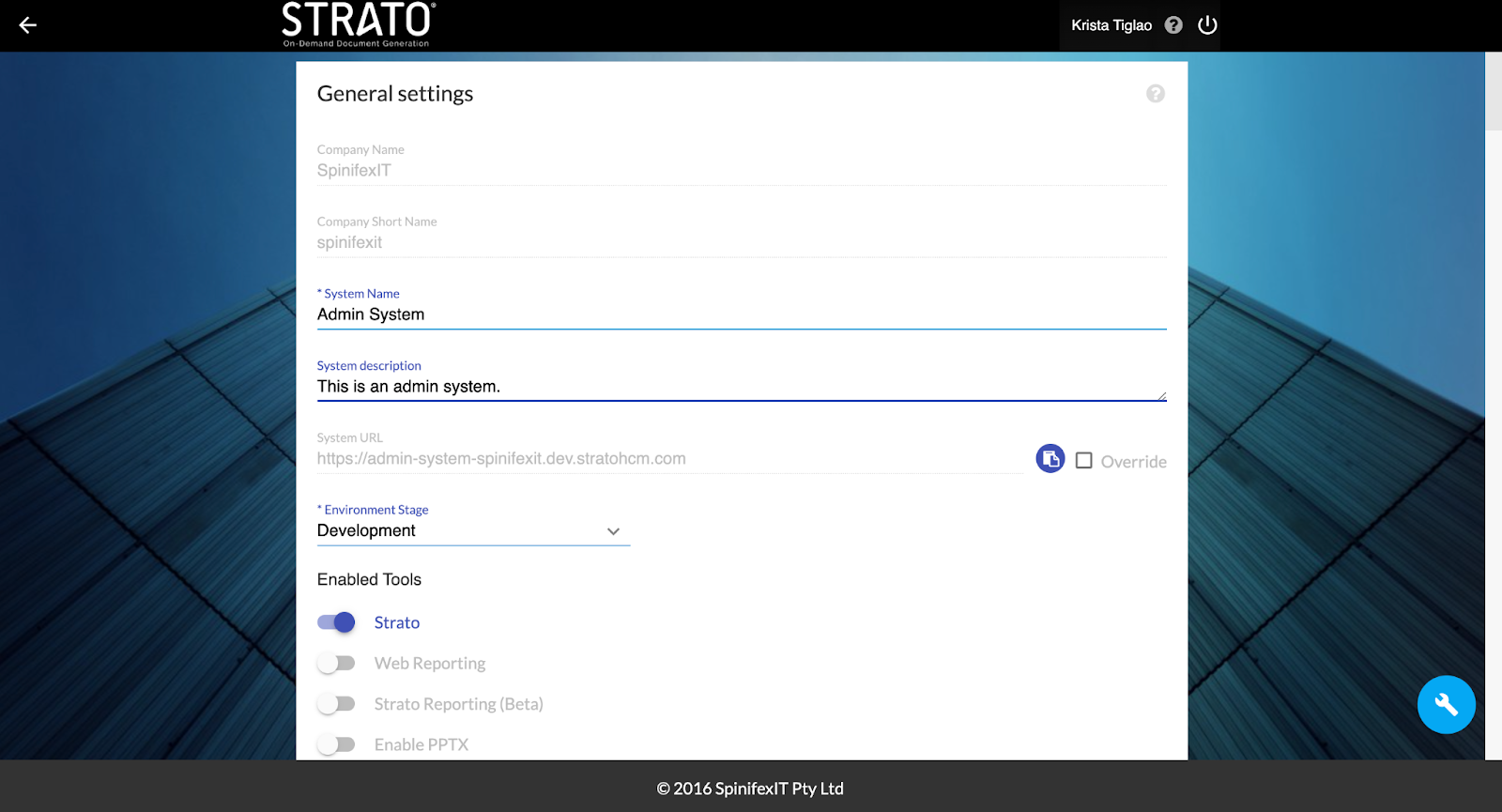Click the page vertical scrollbar
The width and height of the screenshot is (1502, 812).
point(1493,94)
